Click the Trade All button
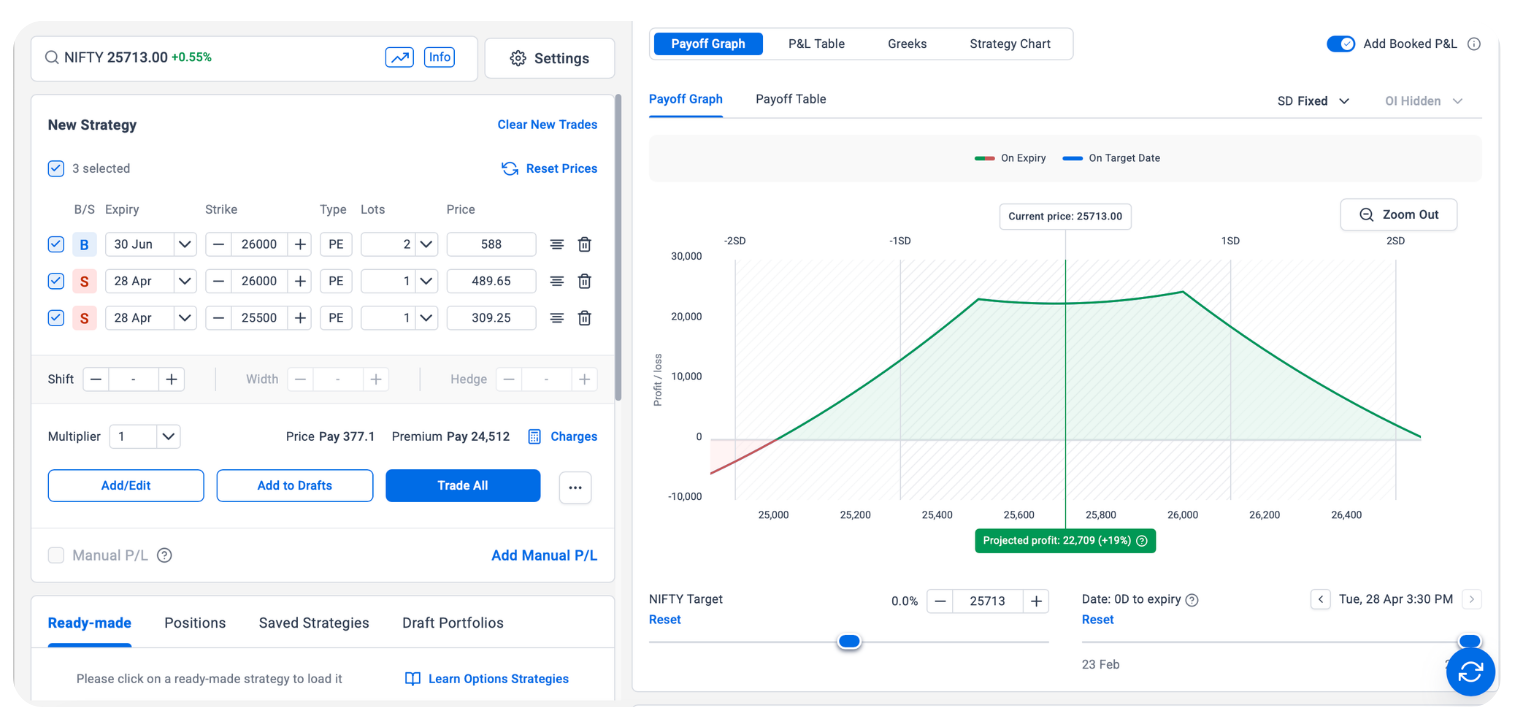The image size is (1514, 721). click(x=462, y=485)
